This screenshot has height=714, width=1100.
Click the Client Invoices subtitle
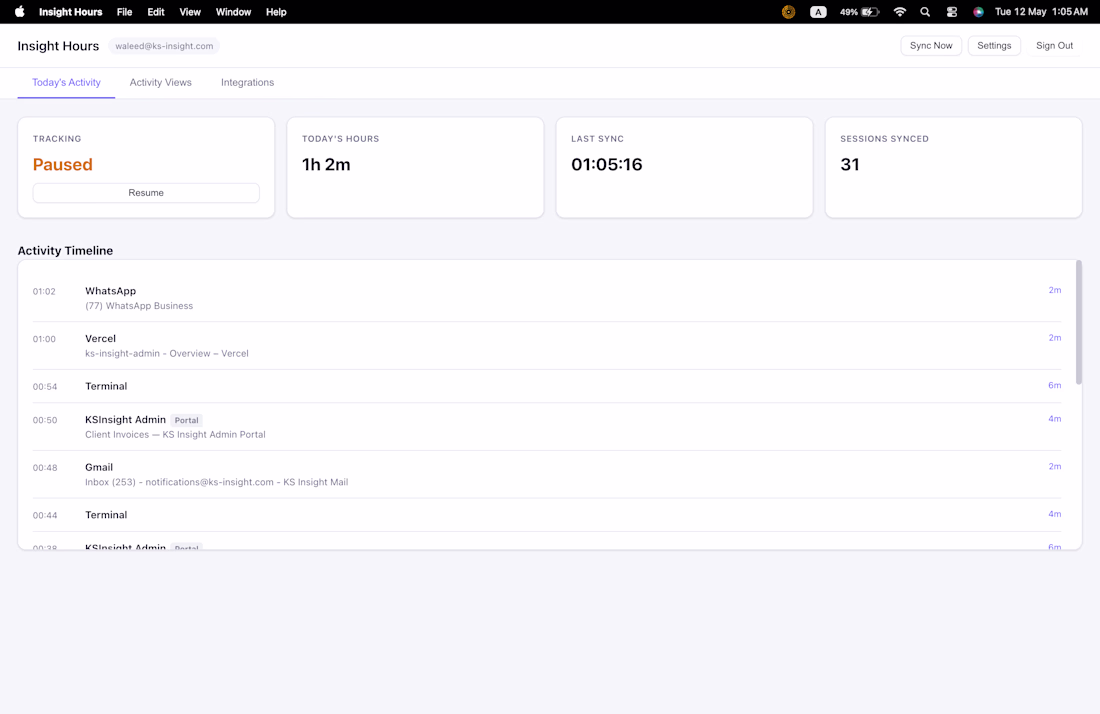click(x=175, y=435)
